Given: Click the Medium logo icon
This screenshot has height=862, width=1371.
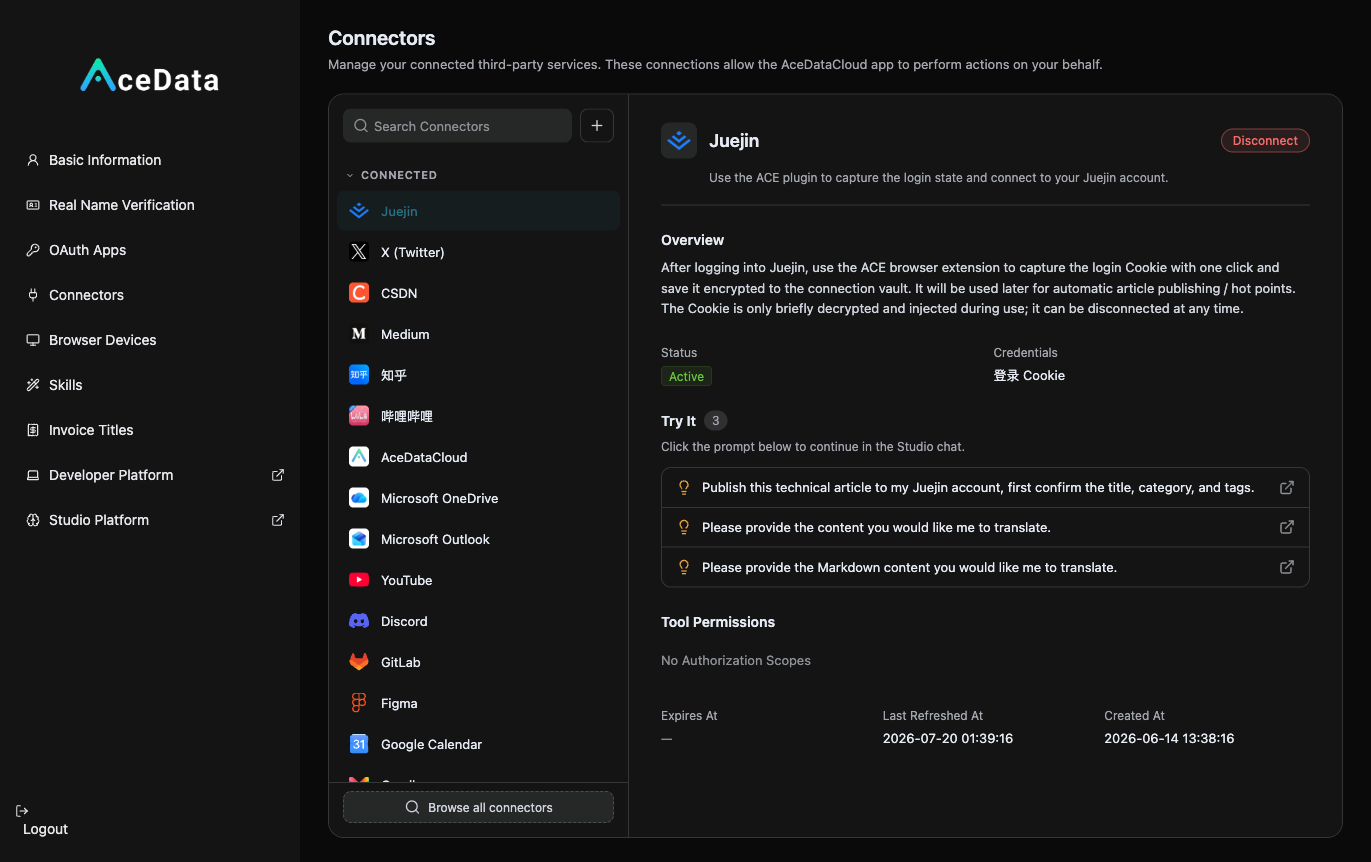Looking at the screenshot, I should pos(359,334).
